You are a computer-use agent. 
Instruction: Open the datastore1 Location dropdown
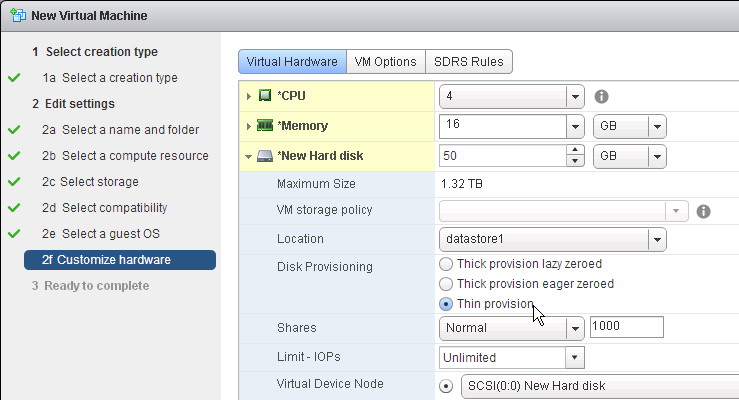656,239
